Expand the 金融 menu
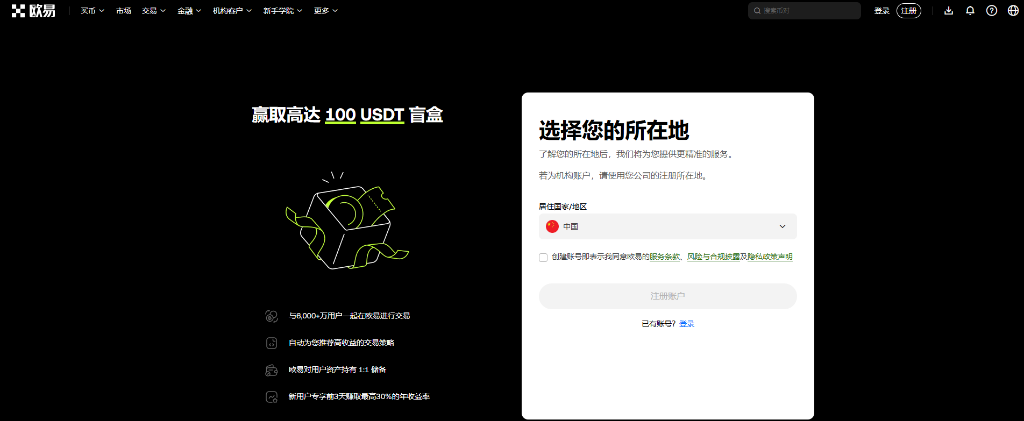Image resolution: width=1024 pixels, height=421 pixels. [188, 11]
